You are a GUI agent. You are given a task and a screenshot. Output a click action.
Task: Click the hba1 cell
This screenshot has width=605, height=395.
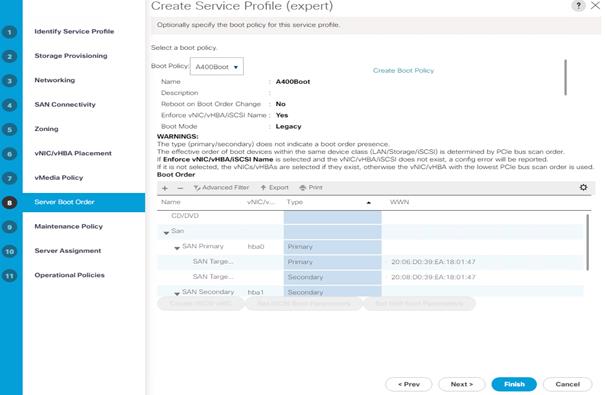pos(255,292)
